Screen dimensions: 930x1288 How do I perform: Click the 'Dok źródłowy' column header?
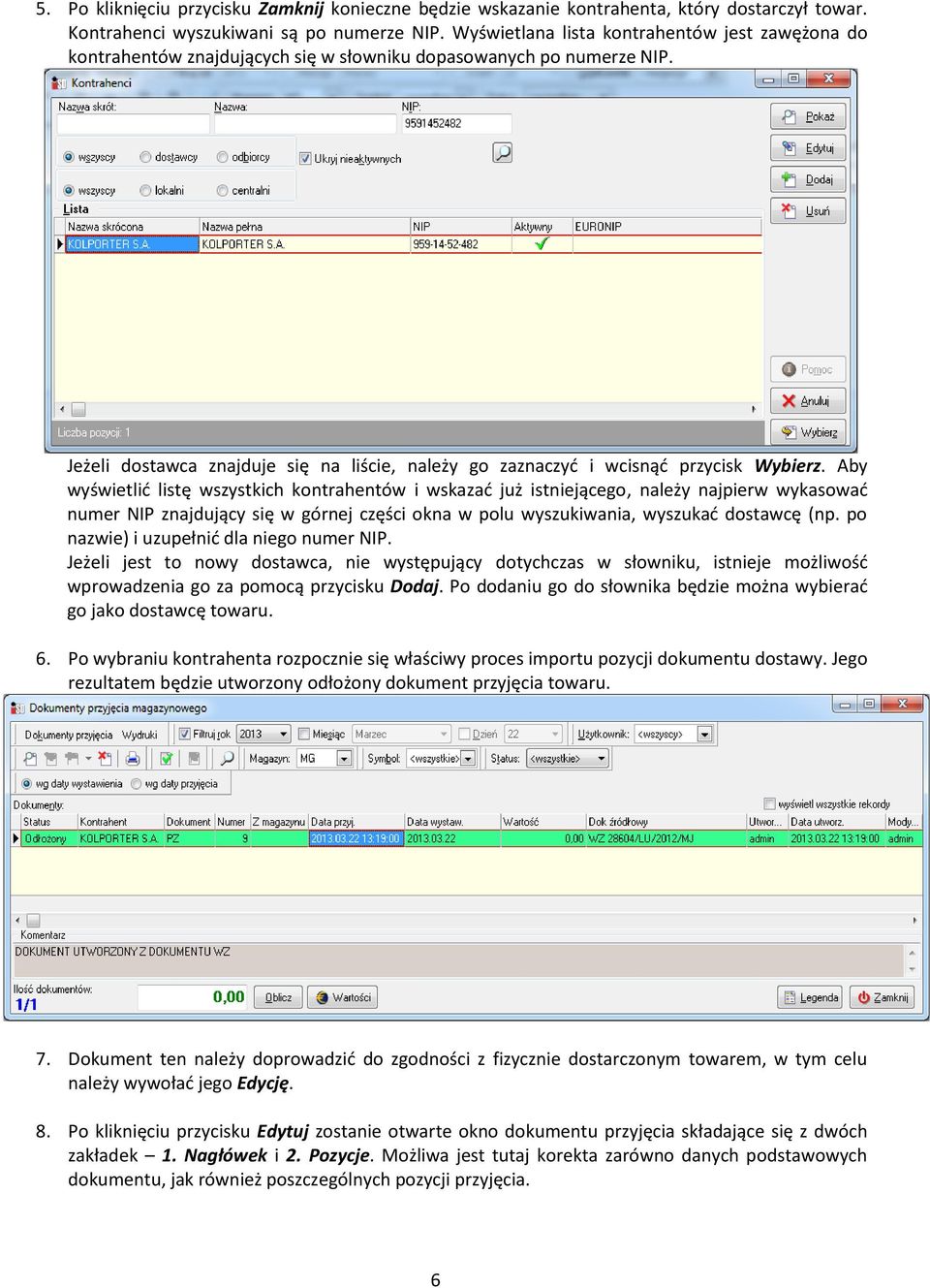(666, 822)
